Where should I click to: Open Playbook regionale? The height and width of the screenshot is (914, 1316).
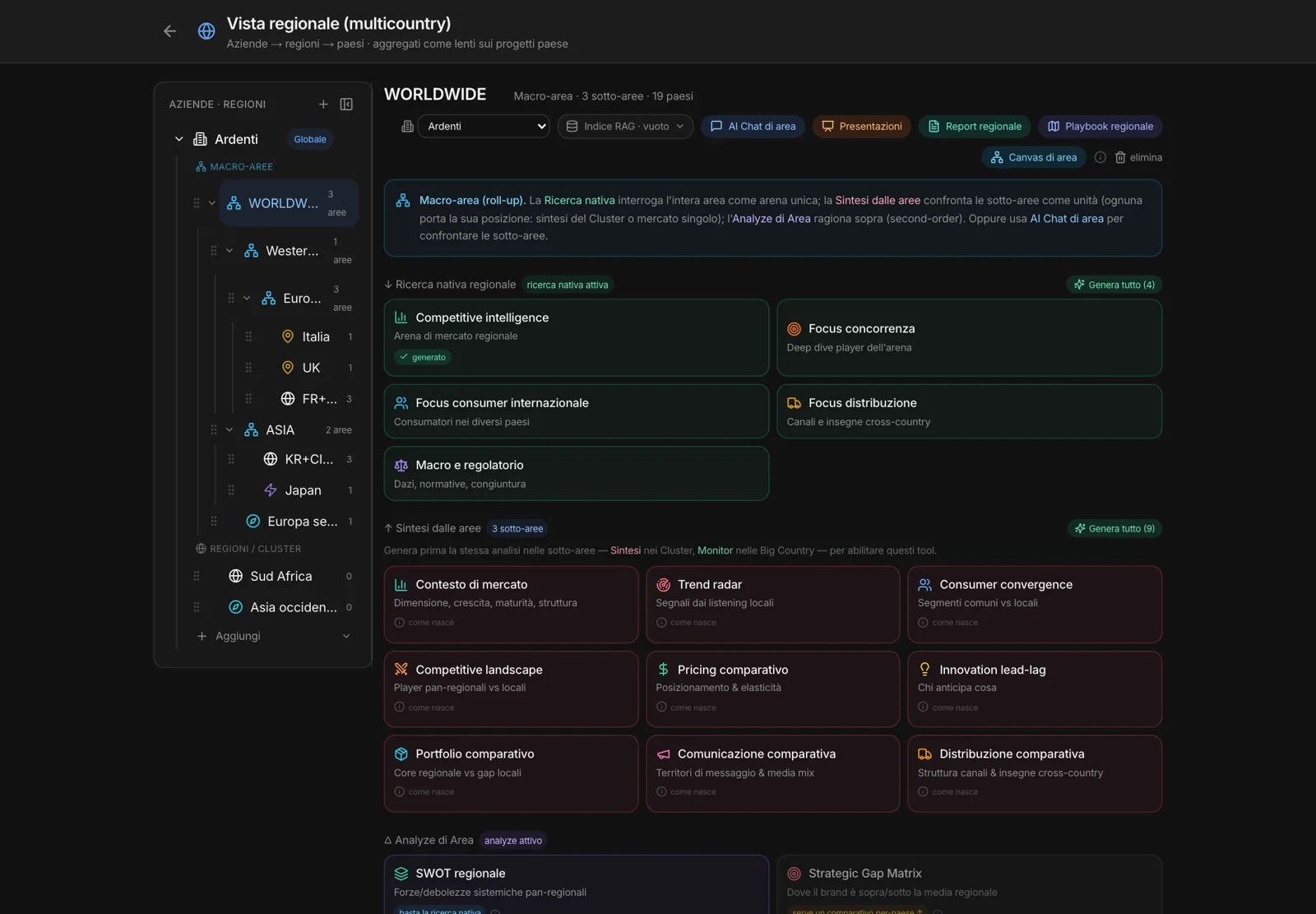(x=1100, y=126)
